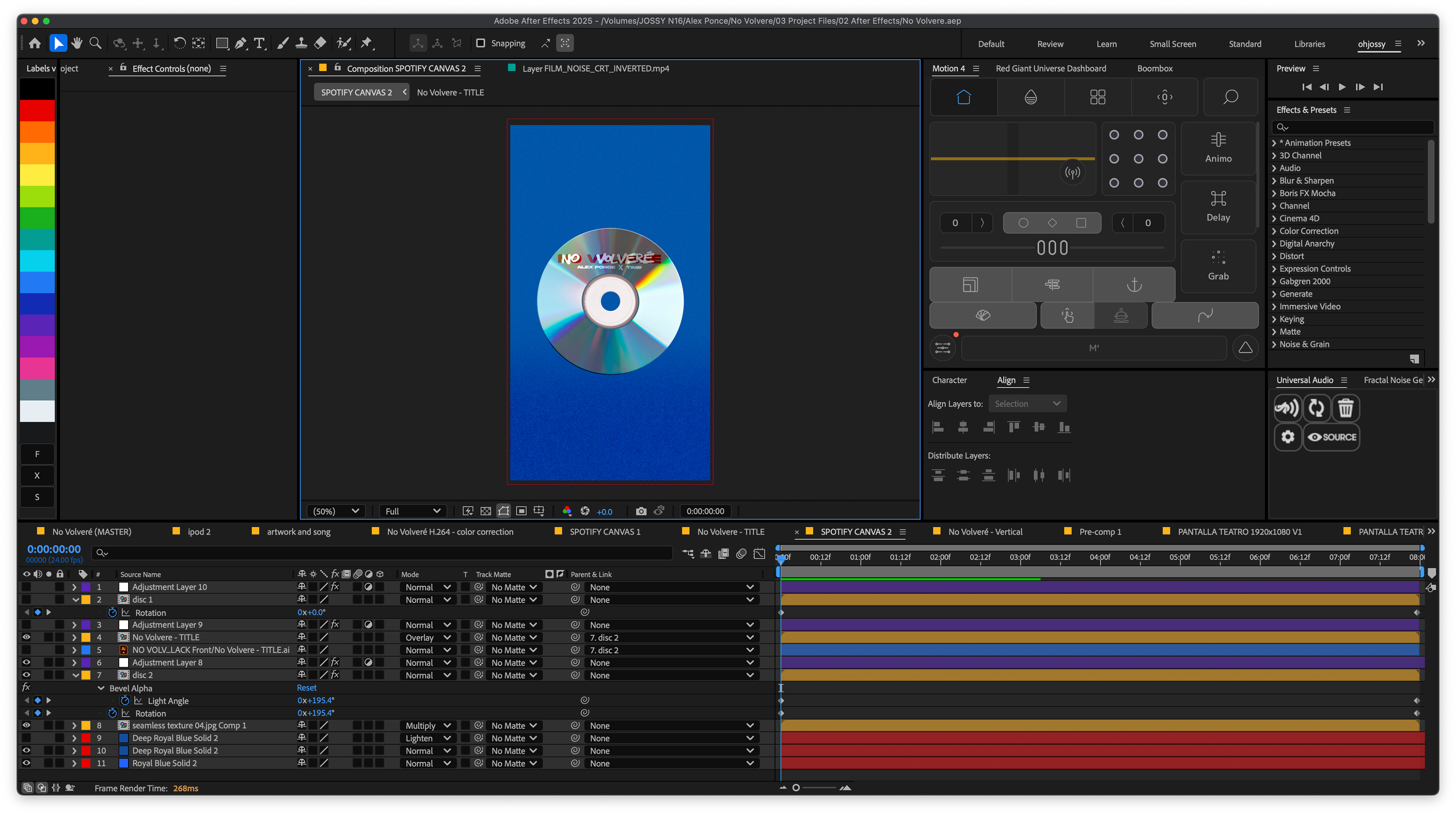This screenshot has width=1456, height=815.
Task: Jump to first frame in Preview
Action: [1306, 86]
